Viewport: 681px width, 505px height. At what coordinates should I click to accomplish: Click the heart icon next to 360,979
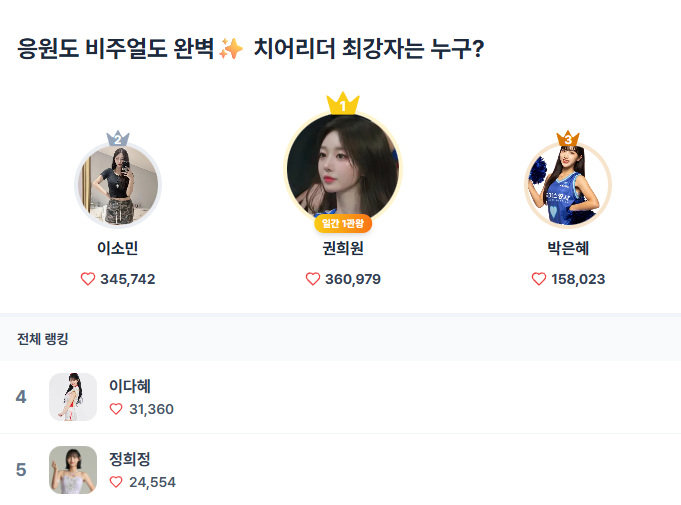tap(313, 279)
